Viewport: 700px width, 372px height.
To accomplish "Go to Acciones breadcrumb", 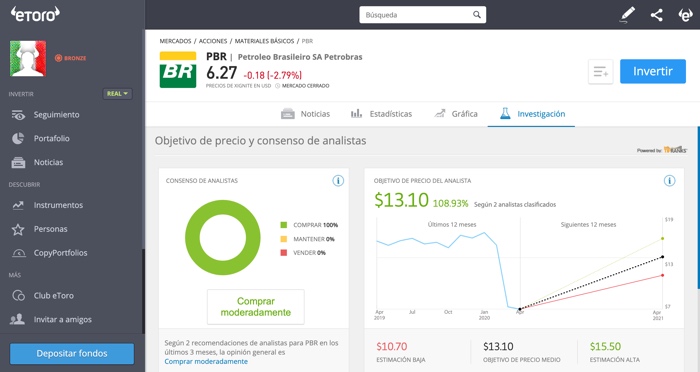I will [213, 41].
